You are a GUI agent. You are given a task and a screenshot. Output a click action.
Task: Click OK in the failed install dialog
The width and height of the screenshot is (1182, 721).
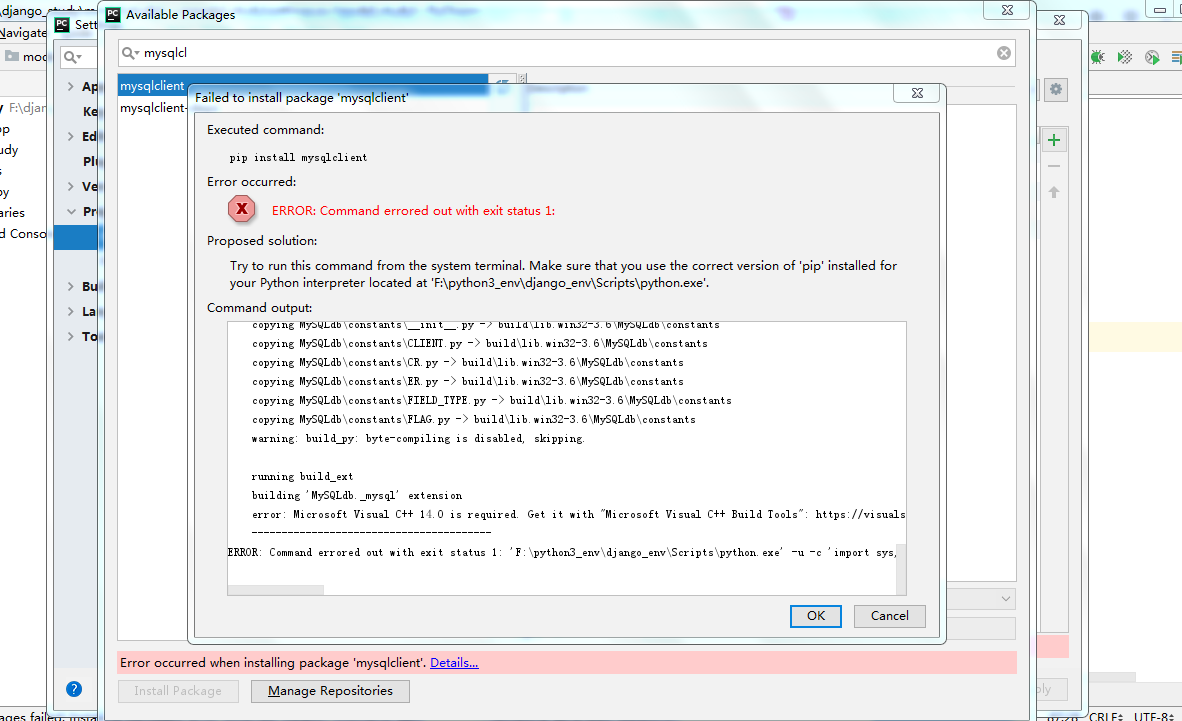click(x=815, y=615)
